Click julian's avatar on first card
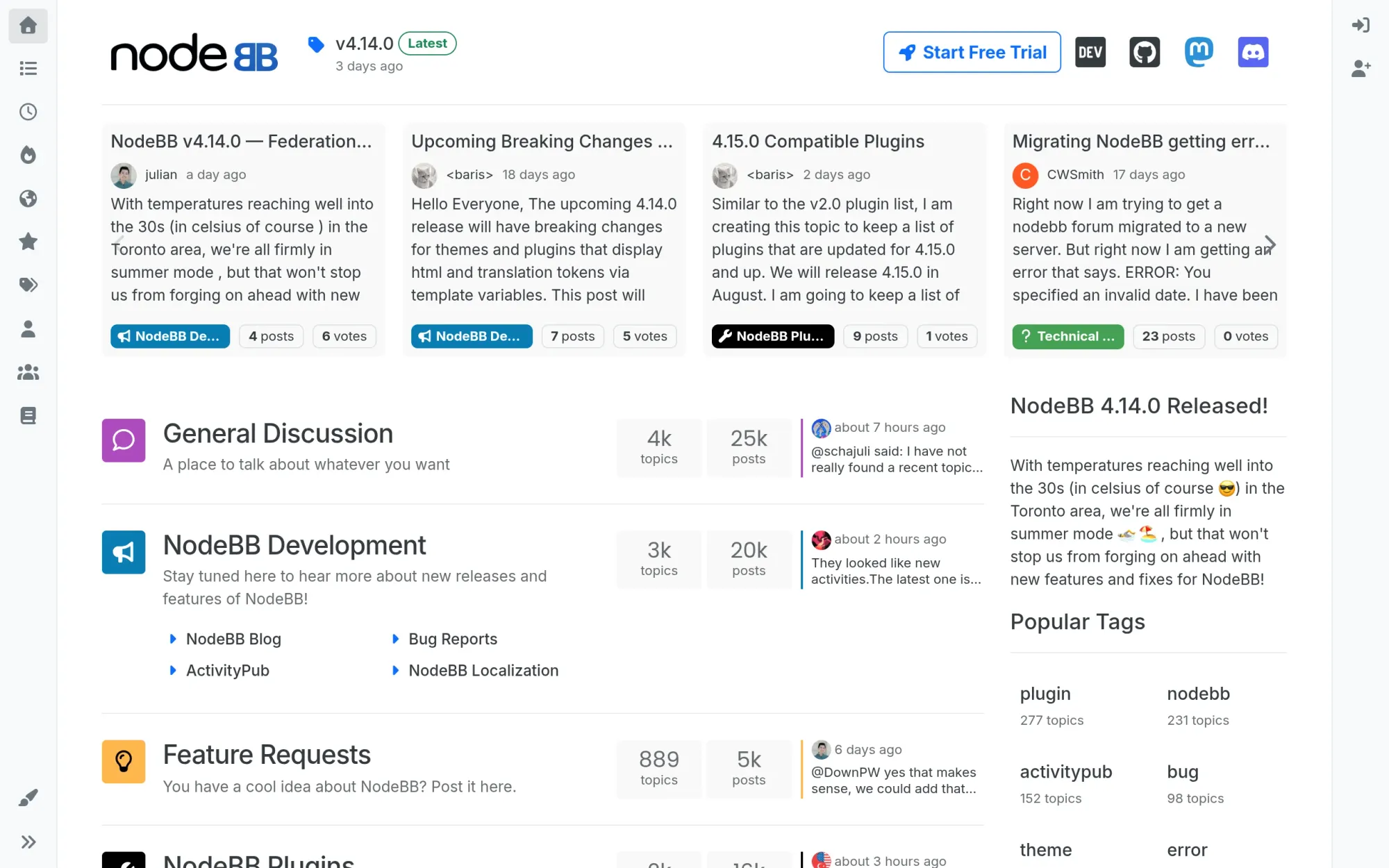The image size is (1389, 868). coord(124,175)
